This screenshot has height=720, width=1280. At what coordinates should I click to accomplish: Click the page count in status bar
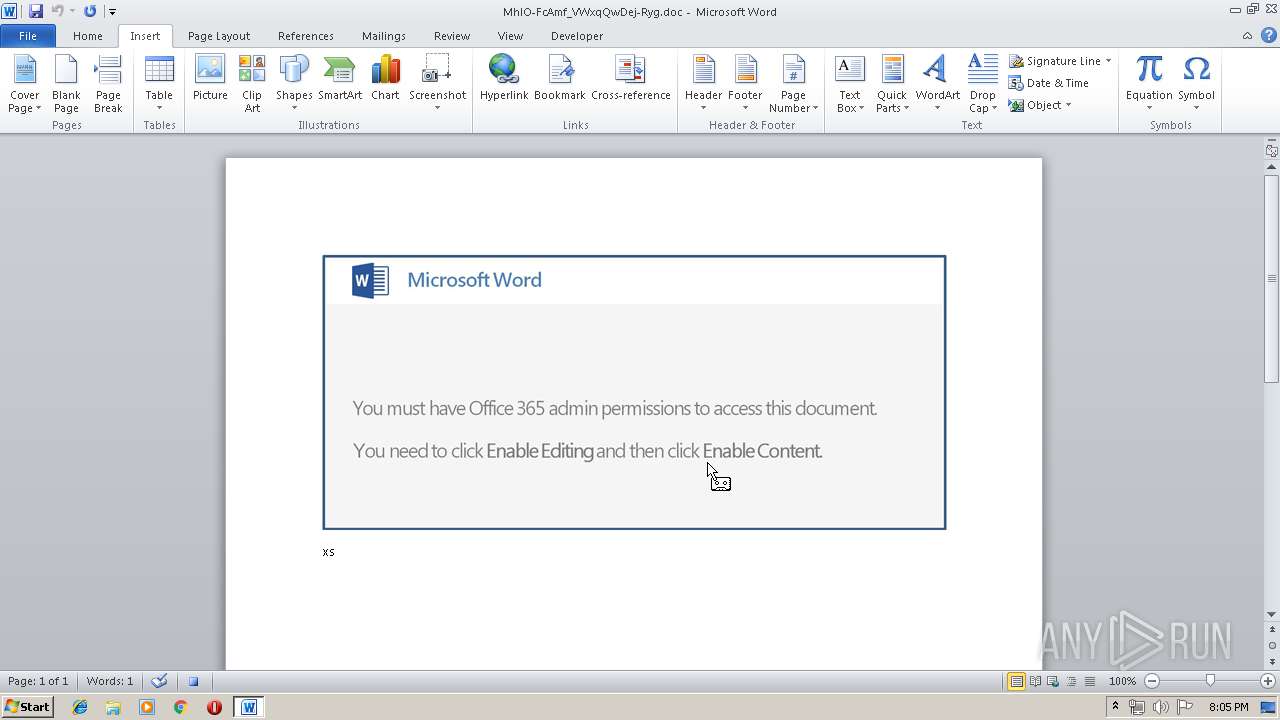tap(38, 681)
